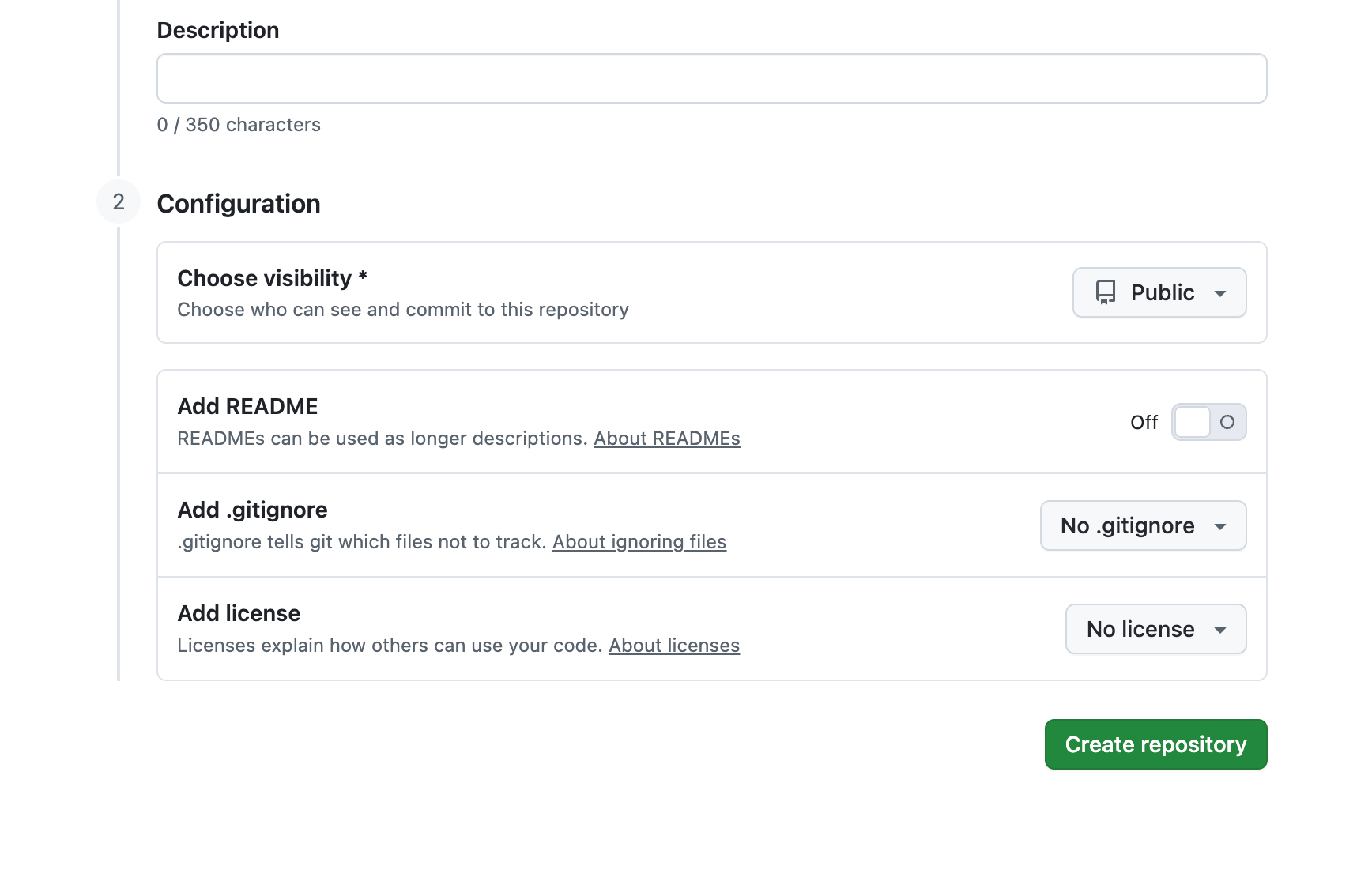The width and height of the screenshot is (1372, 896).
Task: Click the circle icon inside the README switch
Action: (1227, 422)
